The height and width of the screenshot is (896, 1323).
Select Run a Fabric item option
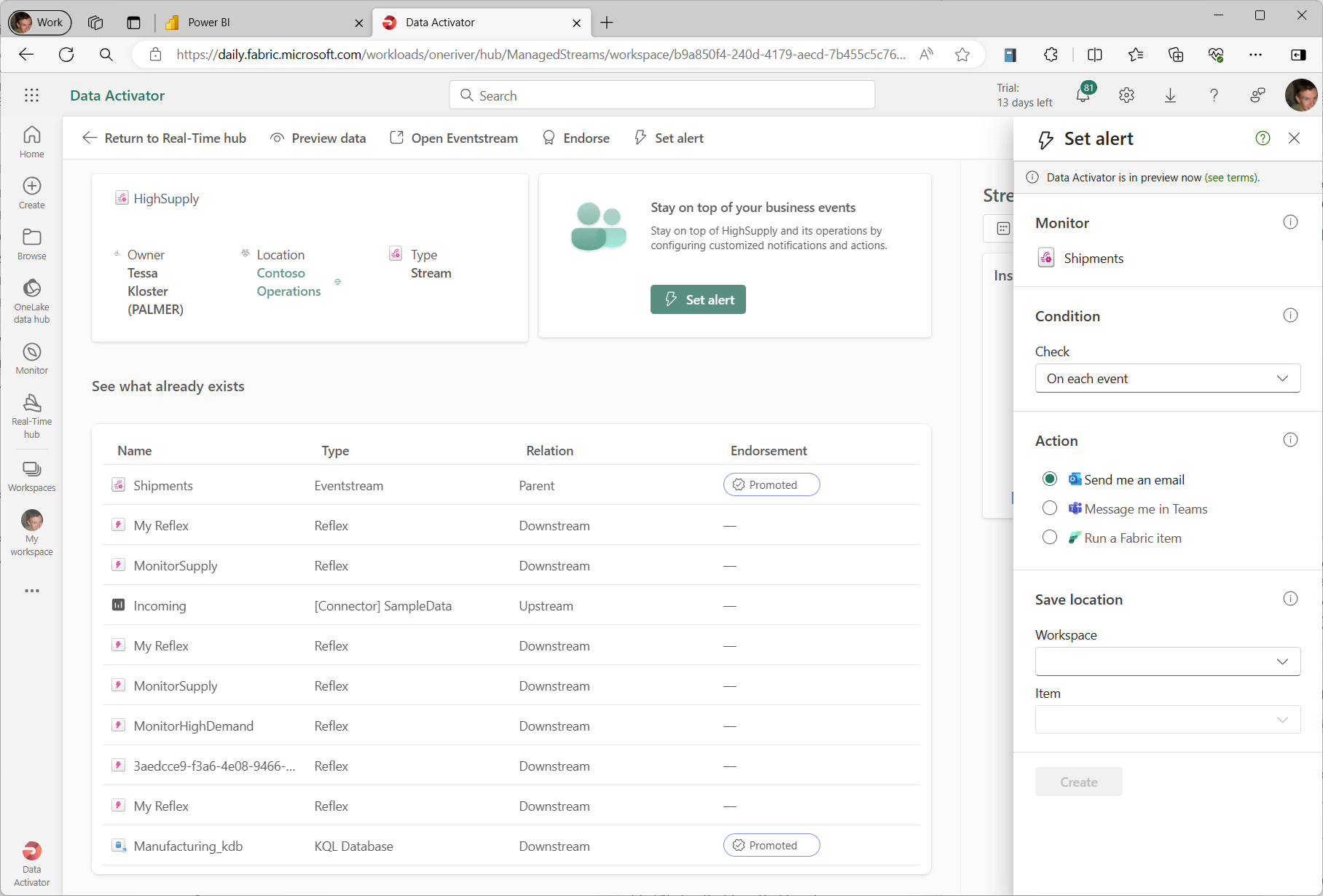(x=1050, y=537)
